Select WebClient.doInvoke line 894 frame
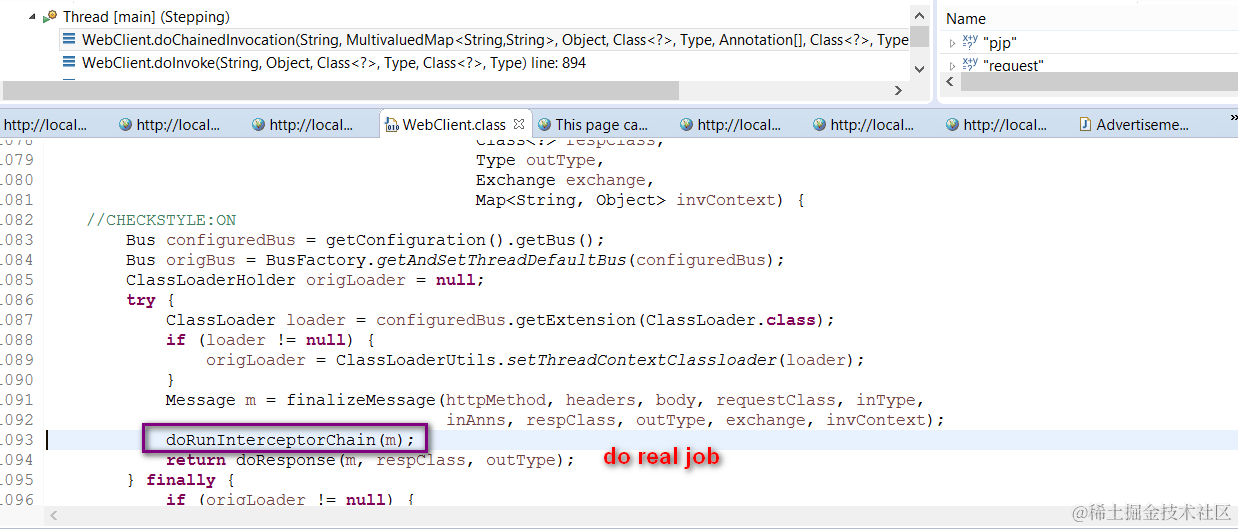Image resolution: width=1238 pixels, height=529 pixels. pyautogui.click(x=334, y=63)
